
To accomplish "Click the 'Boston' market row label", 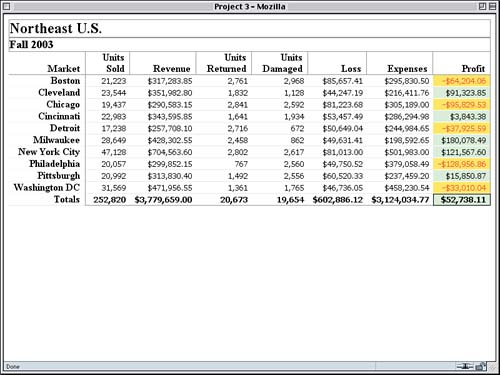I will (x=65, y=81).
